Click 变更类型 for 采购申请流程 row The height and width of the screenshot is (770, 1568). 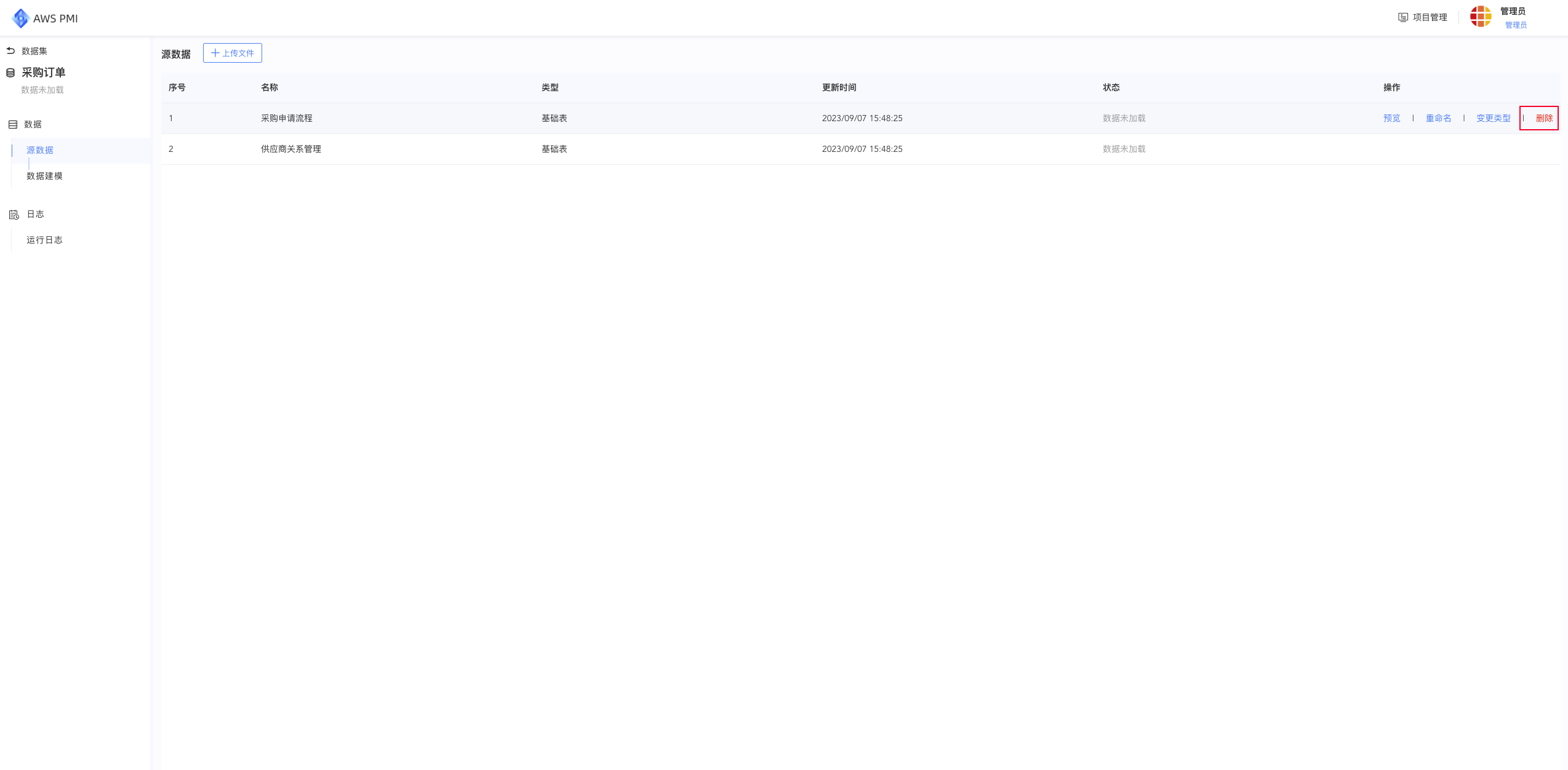click(x=1493, y=118)
